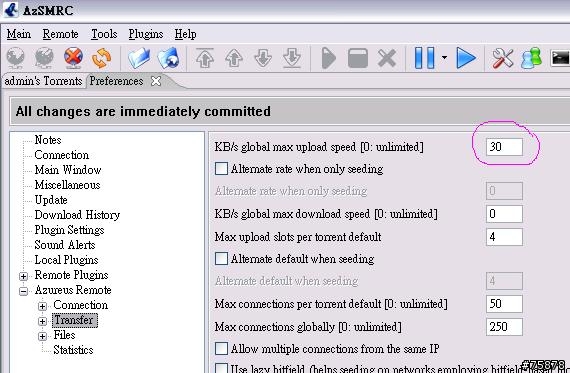Open the console terminal icon
The width and height of the screenshot is (570, 373).
[x=560, y=58]
